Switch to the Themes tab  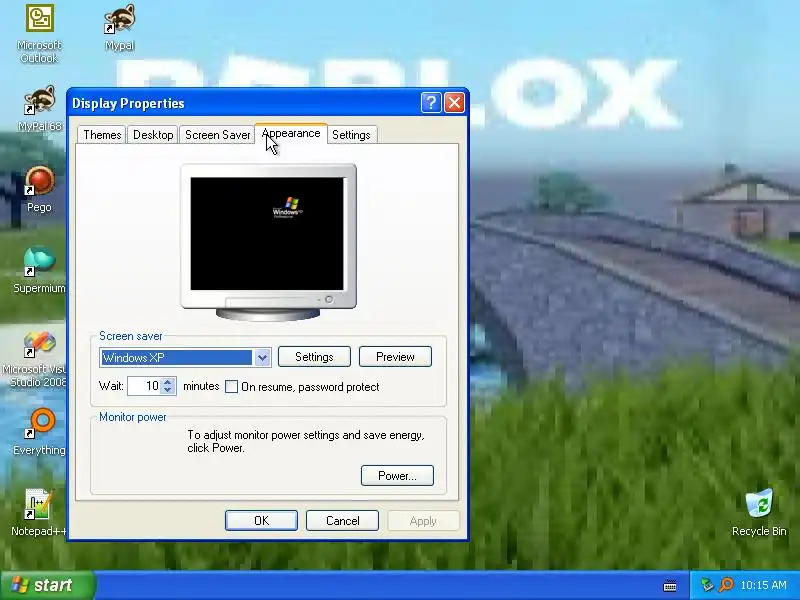[x=102, y=135]
